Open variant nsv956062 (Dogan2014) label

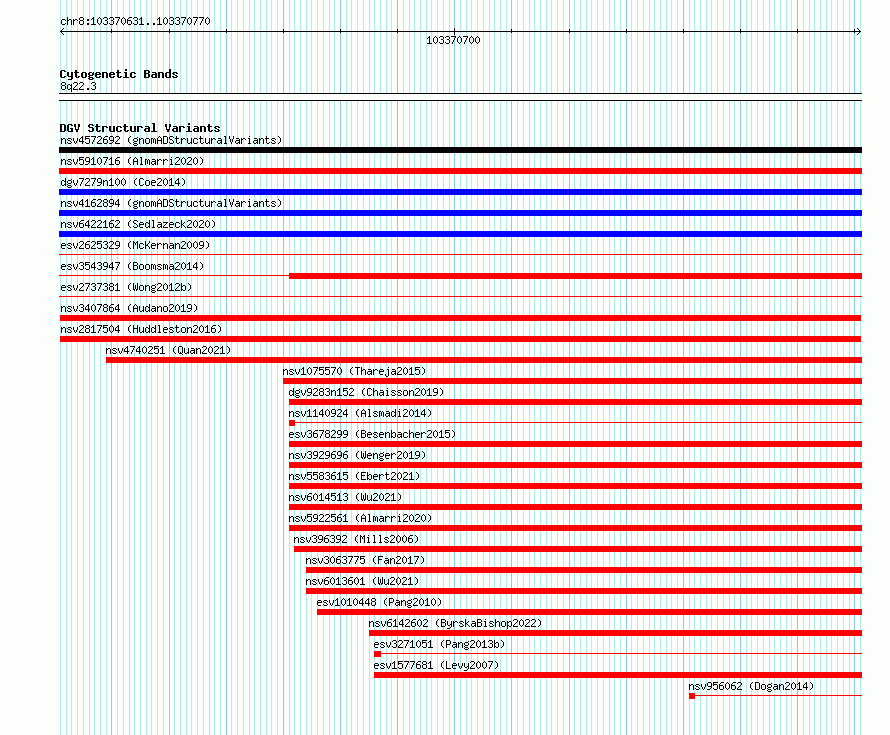[x=751, y=686]
